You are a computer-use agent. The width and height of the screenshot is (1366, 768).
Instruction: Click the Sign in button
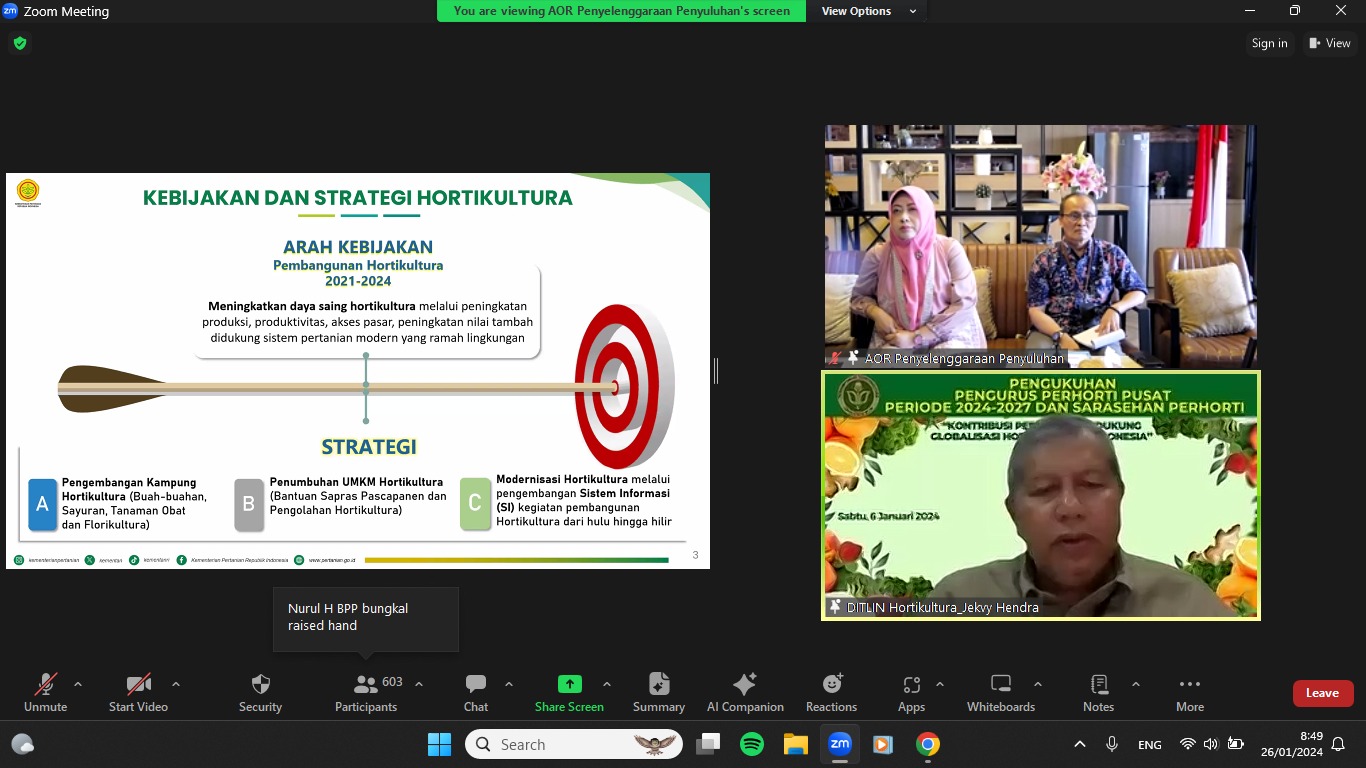(x=1269, y=43)
